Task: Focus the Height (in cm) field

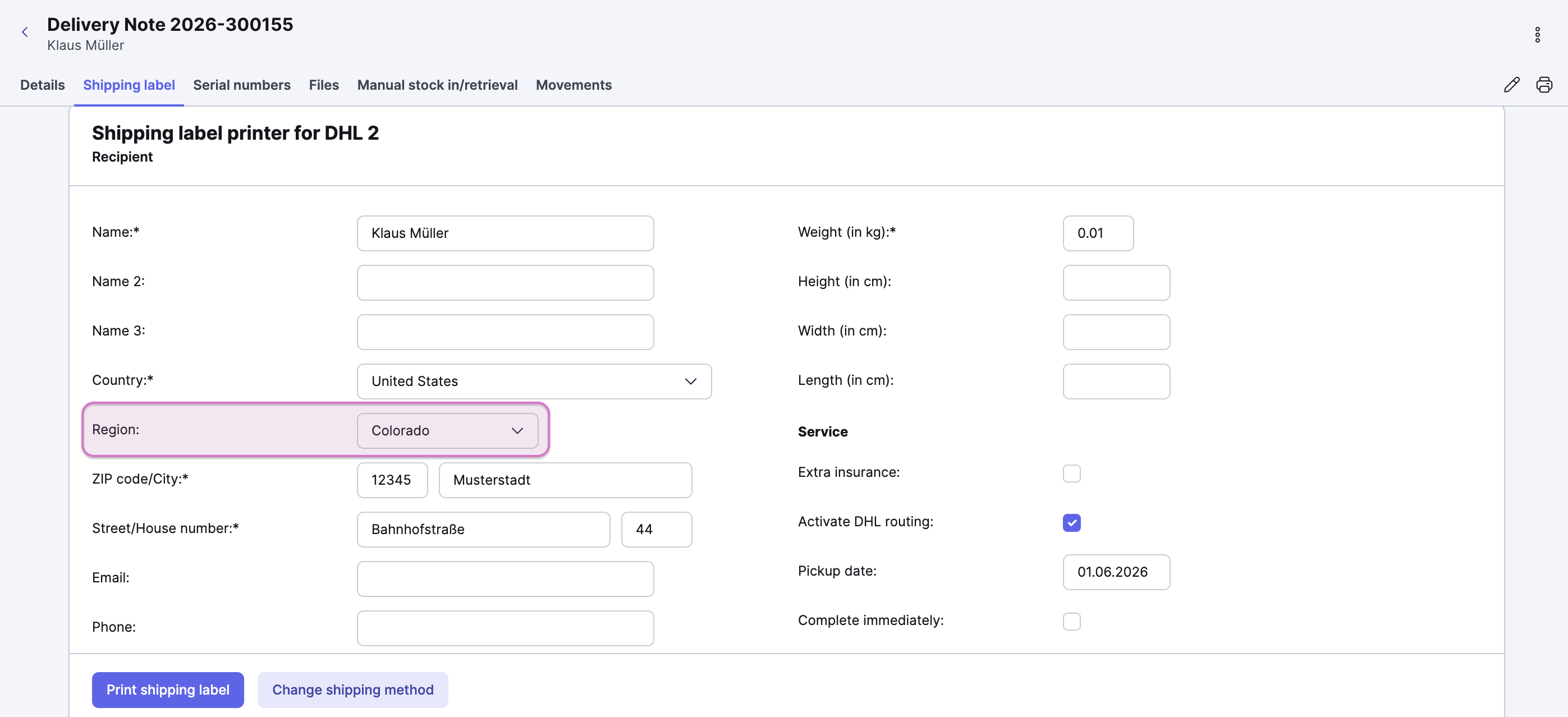Action: tap(1116, 282)
